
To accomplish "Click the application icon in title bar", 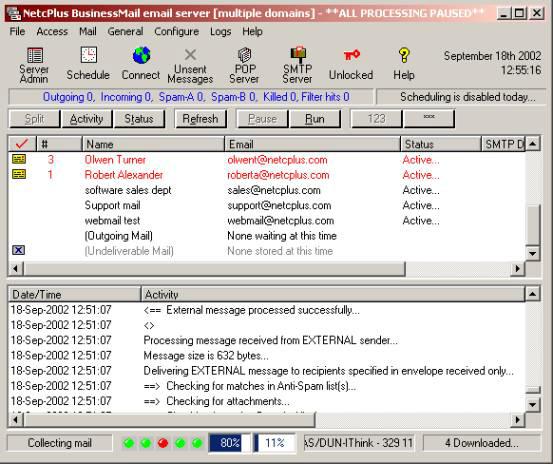I will 14,13.
